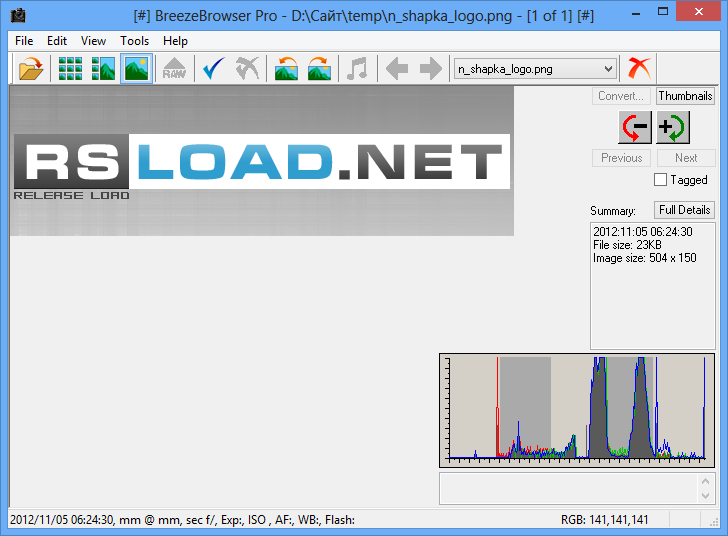Click the BreezeBrowser camera title icon

coord(18,15)
